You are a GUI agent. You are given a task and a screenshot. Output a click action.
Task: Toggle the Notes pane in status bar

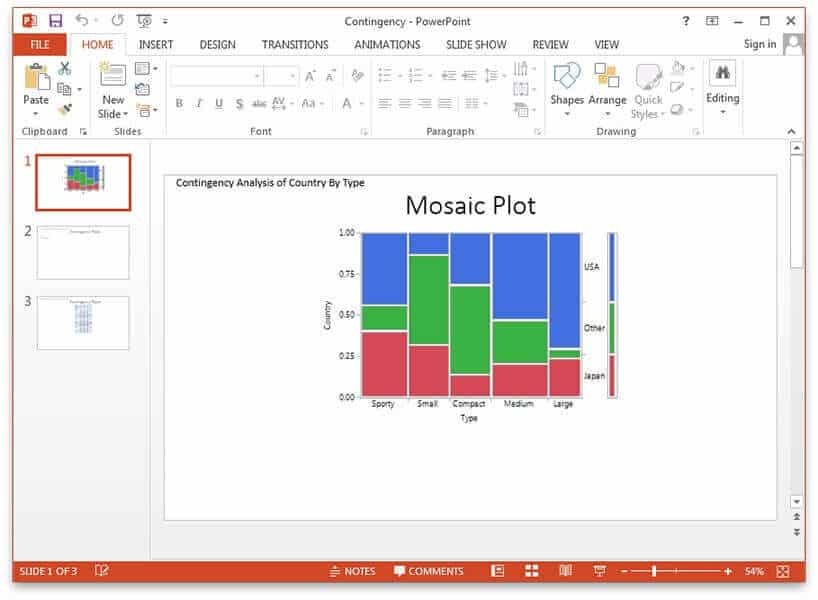(353, 571)
